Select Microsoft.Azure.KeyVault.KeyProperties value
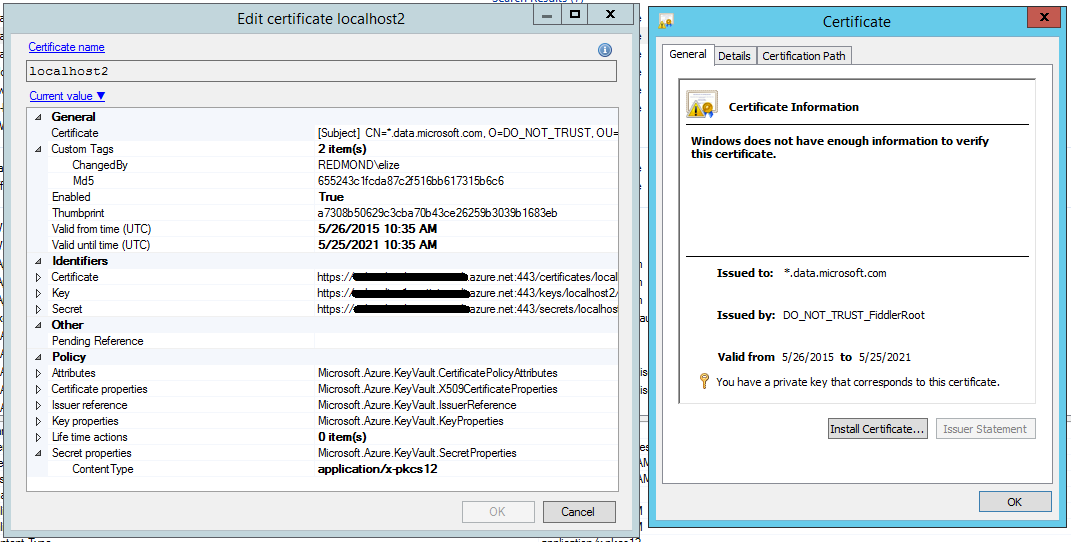This screenshot has width=1071, height=542. 411,421
